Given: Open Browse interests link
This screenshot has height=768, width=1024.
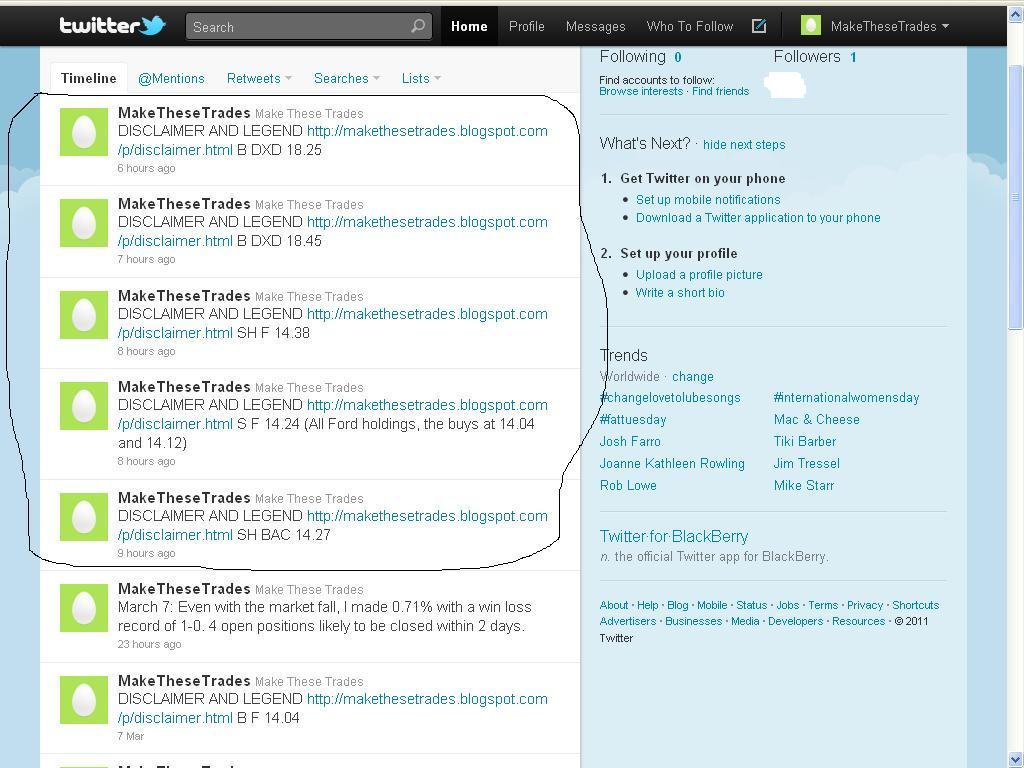Looking at the screenshot, I should (x=641, y=91).
